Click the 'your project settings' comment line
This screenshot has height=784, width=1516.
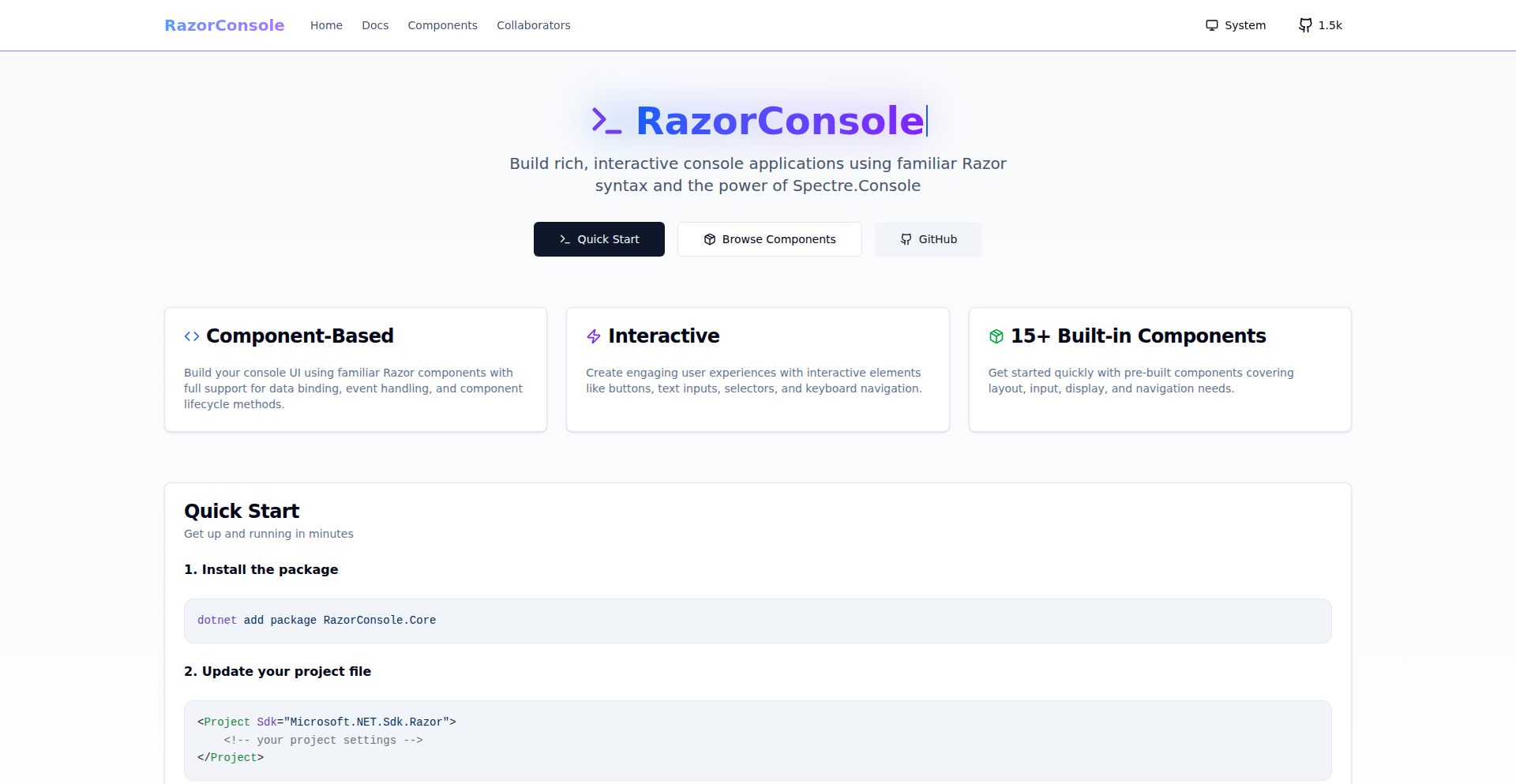[x=324, y=741]
